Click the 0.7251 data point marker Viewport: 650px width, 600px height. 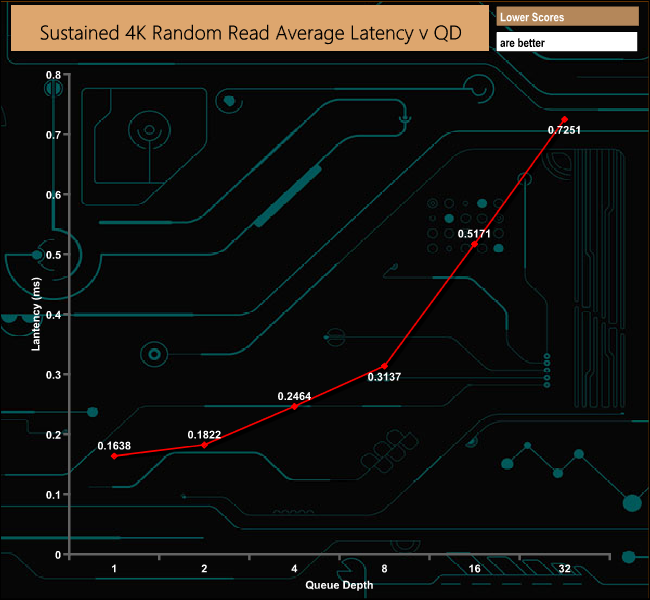click(565, 119)
